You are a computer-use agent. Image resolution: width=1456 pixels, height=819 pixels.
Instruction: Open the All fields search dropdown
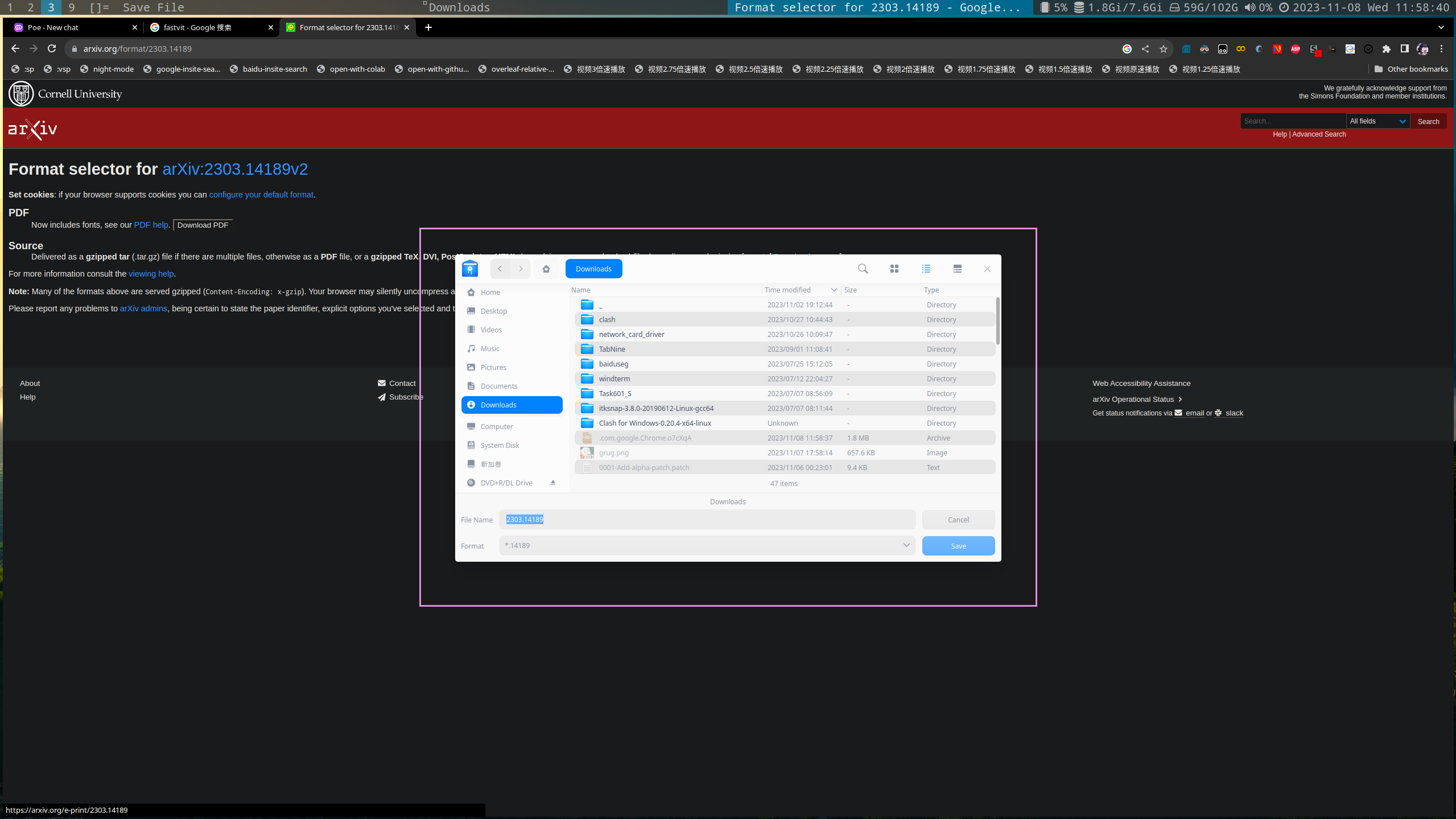pos(1377,121)
